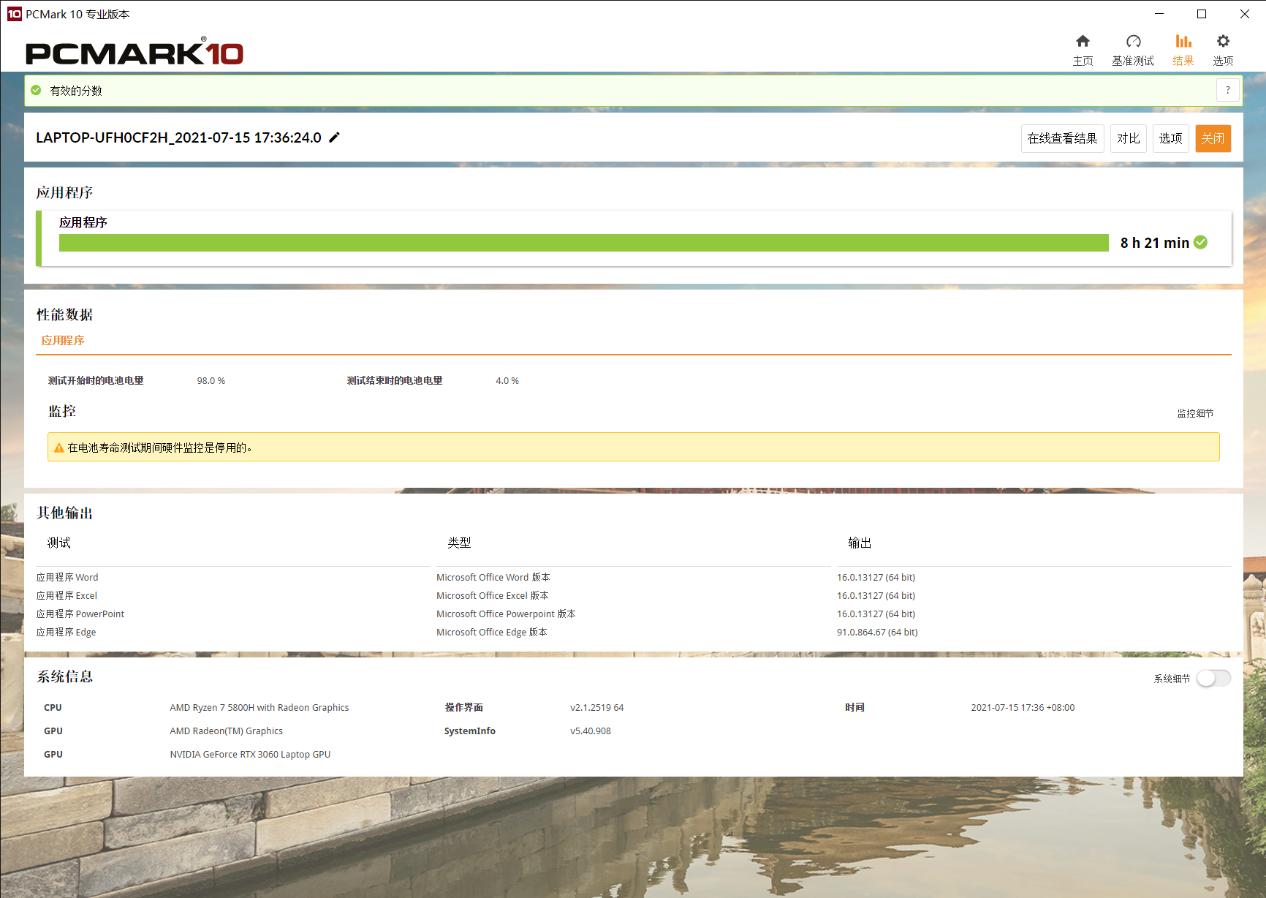Click the orange Close (关闭) button
The image size is (1266, 898).
[x=1213, y=139]
